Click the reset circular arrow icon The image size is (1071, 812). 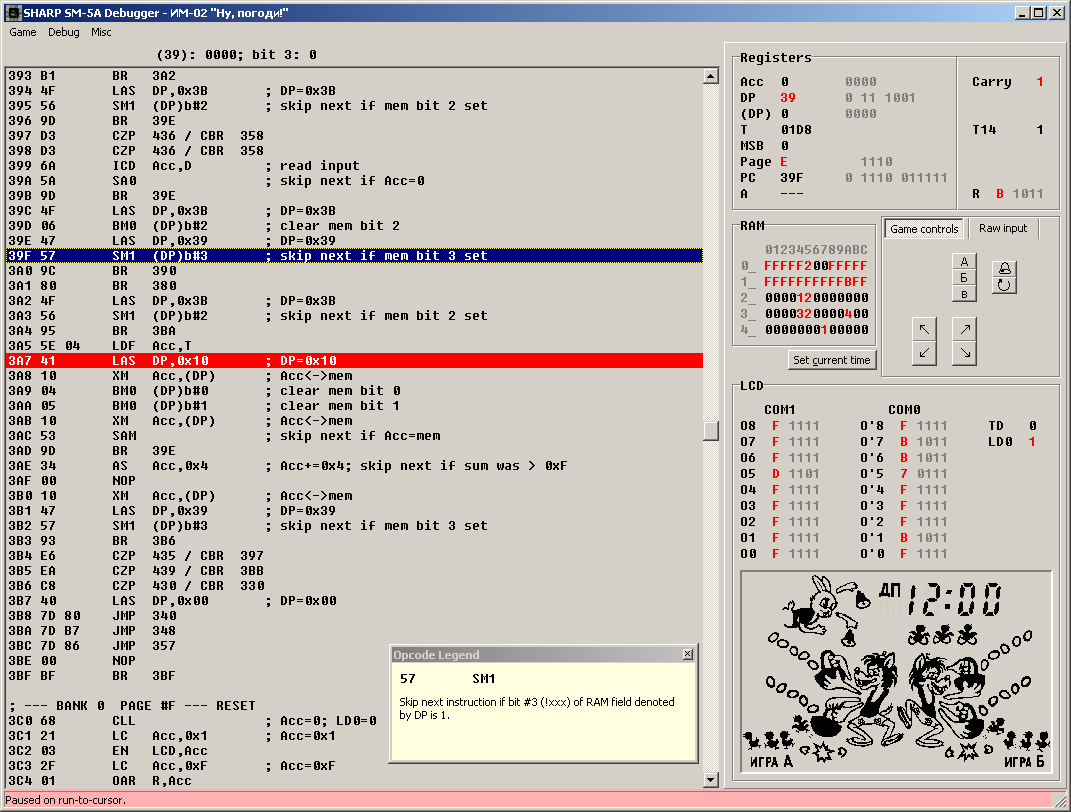click(x=1004, y=285)
